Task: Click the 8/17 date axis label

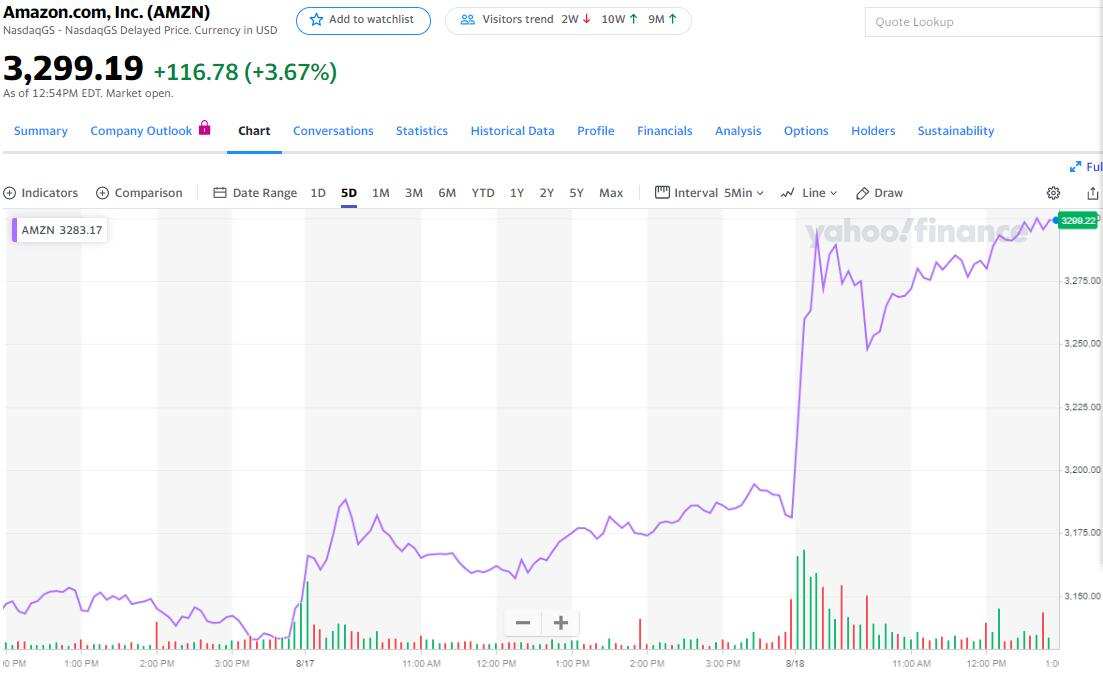Action: point(305,663)
